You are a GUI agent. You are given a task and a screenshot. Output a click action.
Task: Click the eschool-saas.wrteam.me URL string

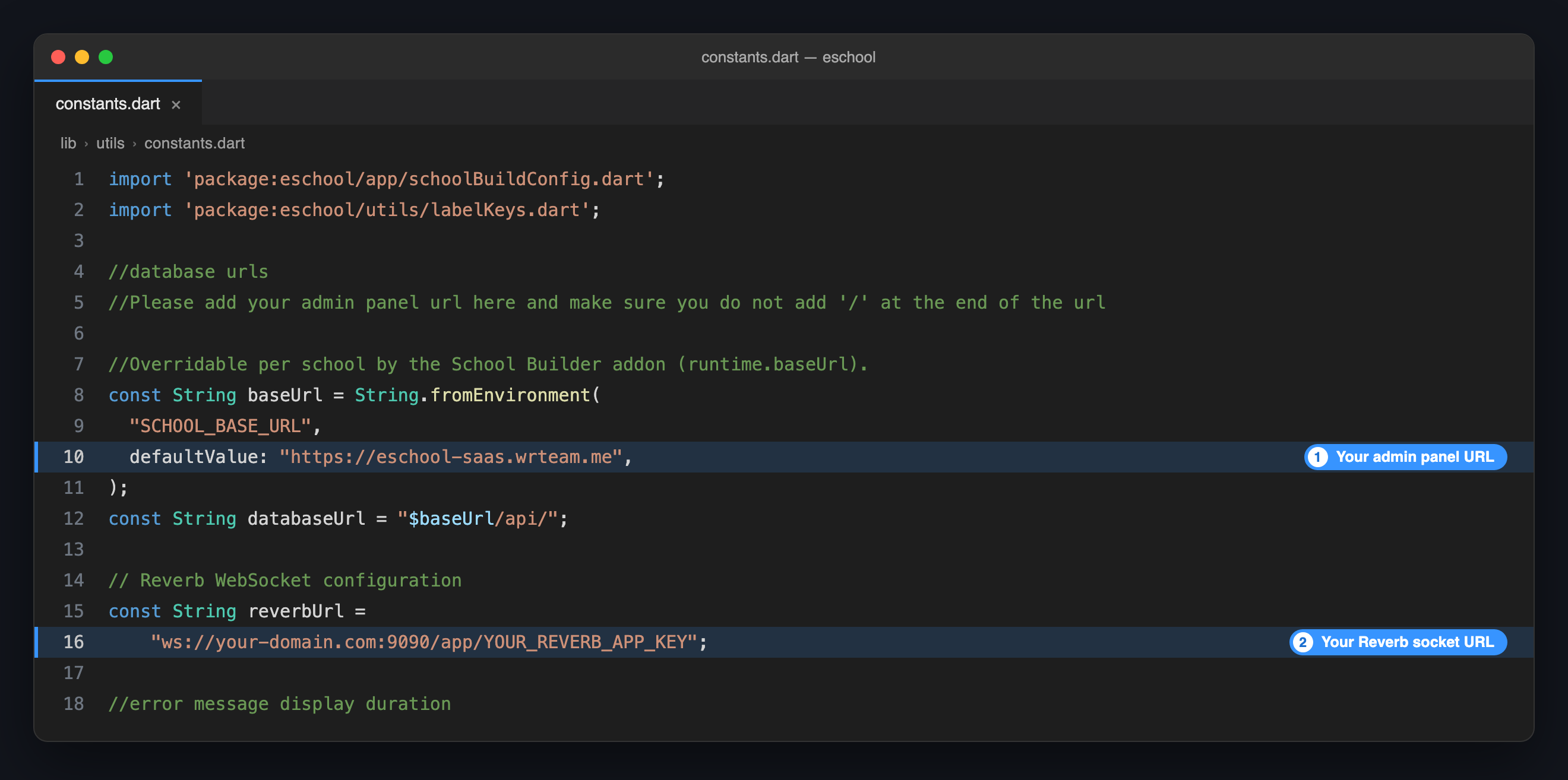point(450,457)
